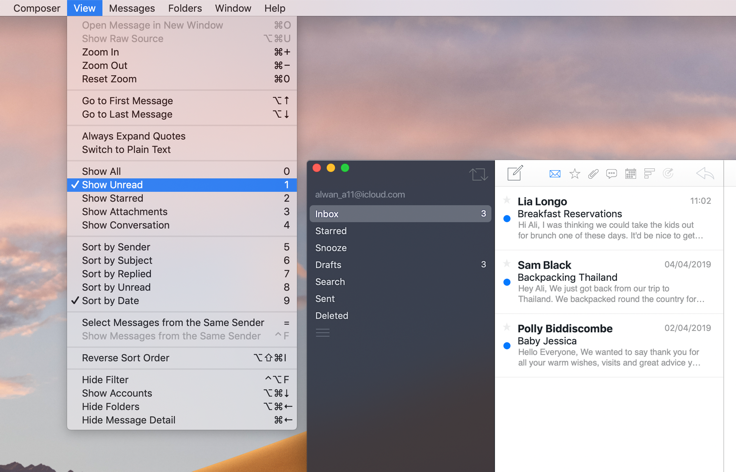736x472 pixels.
Task: Click unread dot on Baby Jessica email
Action: click(x=507, y=346)
